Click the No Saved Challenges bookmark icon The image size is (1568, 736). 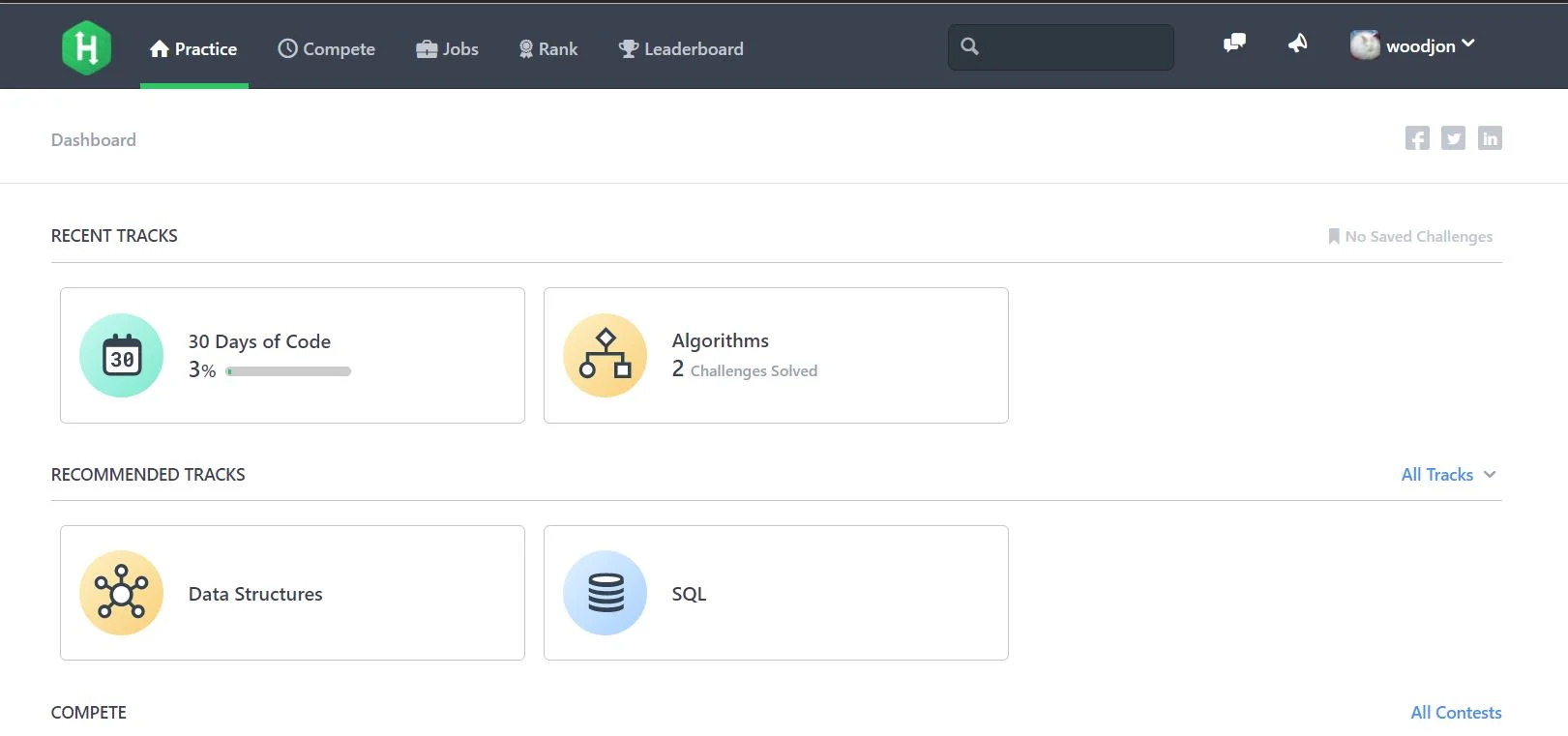pos(1334,236)
